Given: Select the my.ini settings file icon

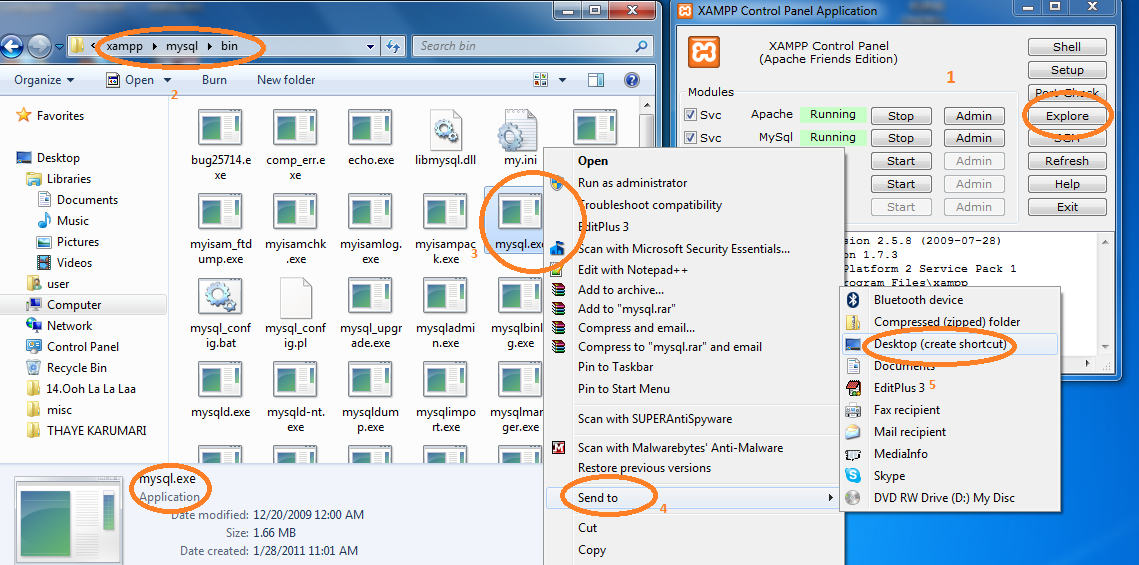Looking at the screenshot, I should 519,128.
